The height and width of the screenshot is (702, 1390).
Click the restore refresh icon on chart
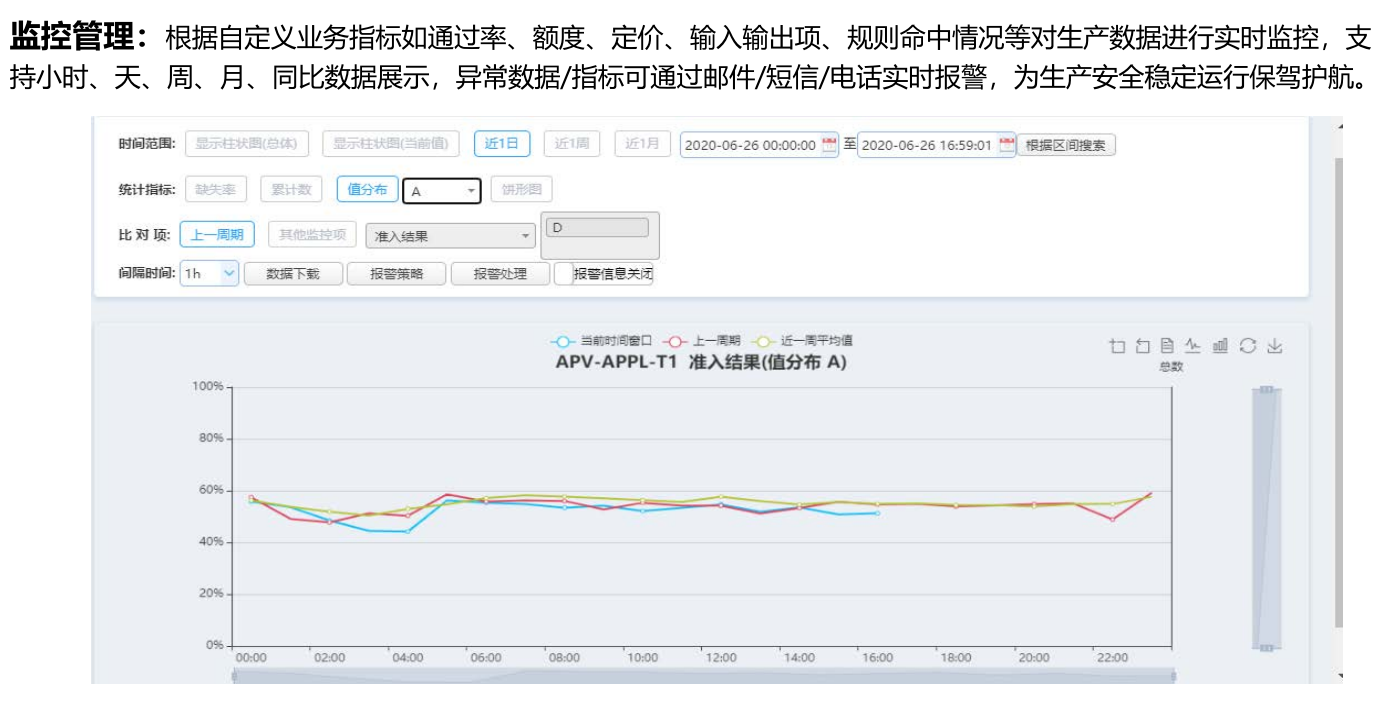[1247, 346]
